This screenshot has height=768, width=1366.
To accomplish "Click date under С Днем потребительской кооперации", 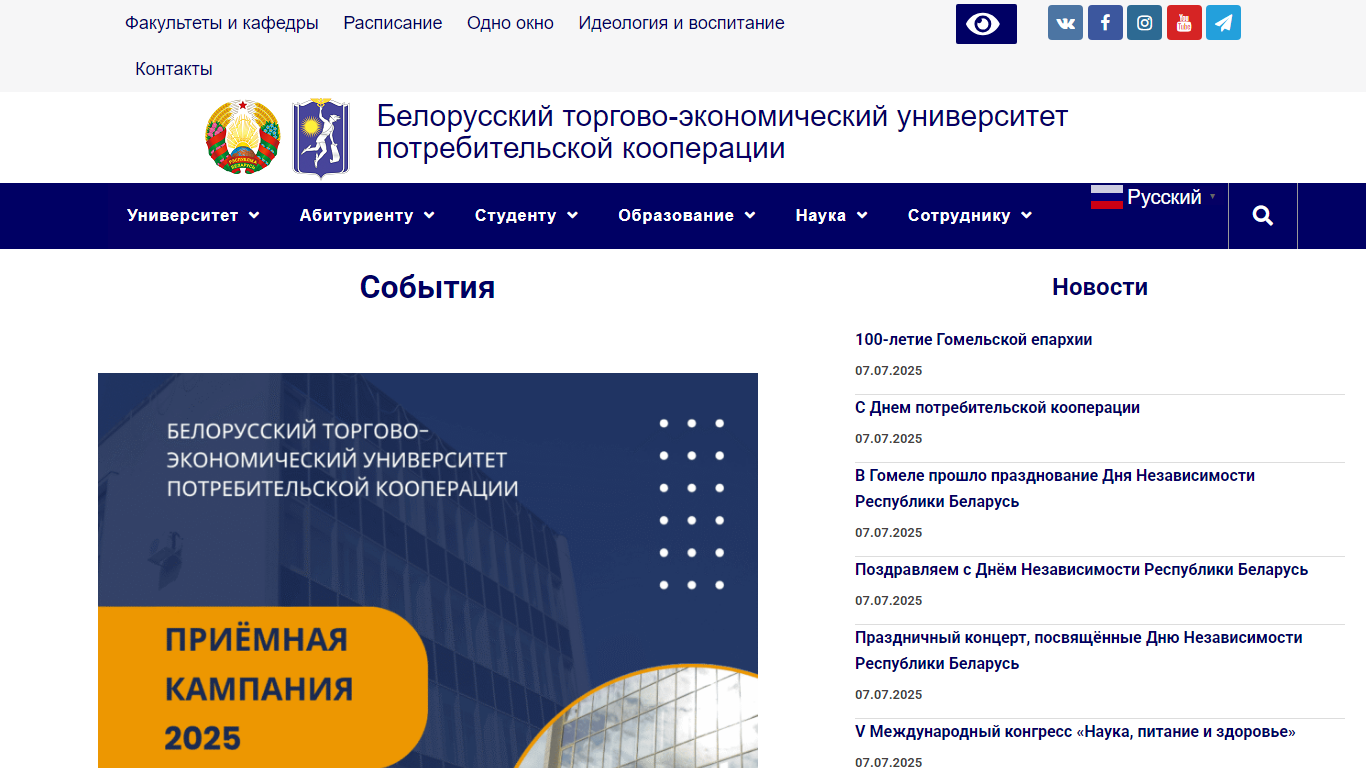I will tap(889, 439).
